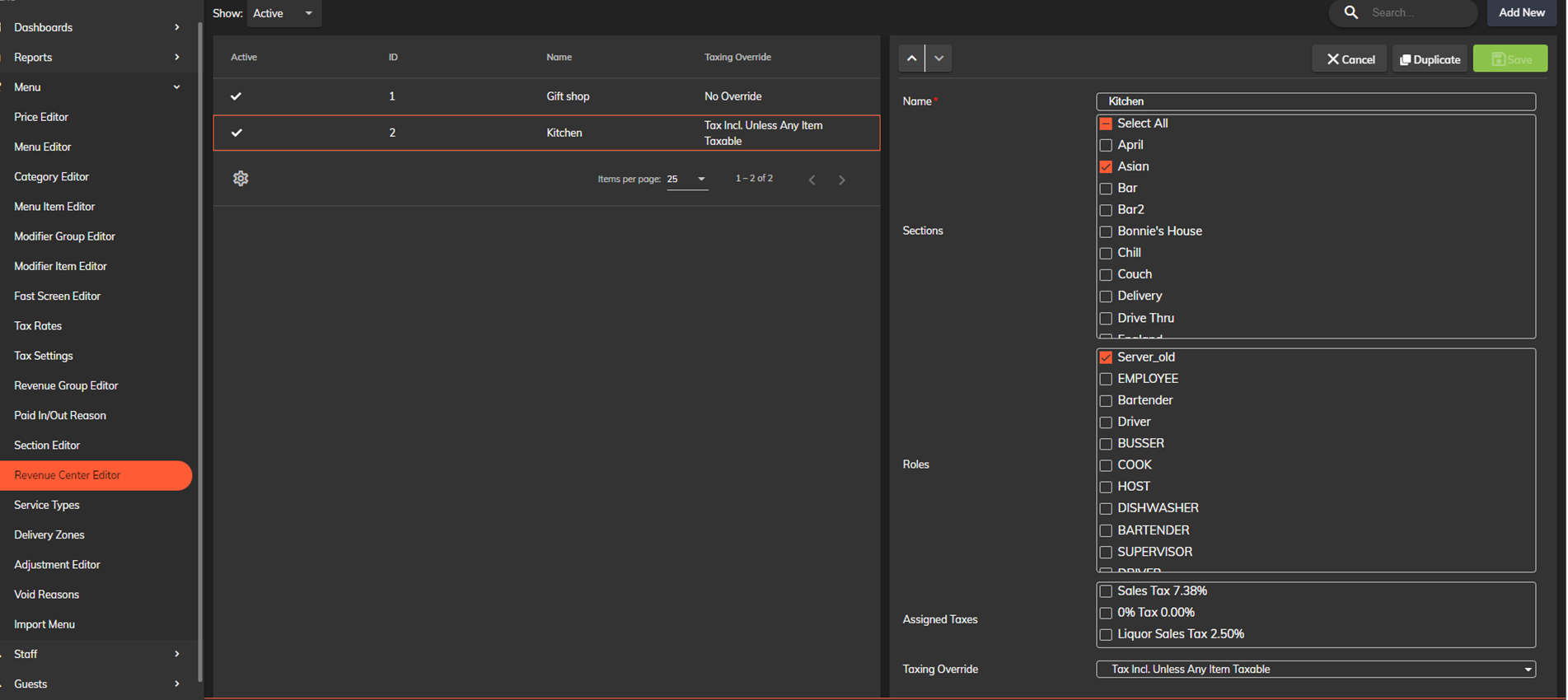
Task: Open the Price Editor
Action: click(41, 117)
